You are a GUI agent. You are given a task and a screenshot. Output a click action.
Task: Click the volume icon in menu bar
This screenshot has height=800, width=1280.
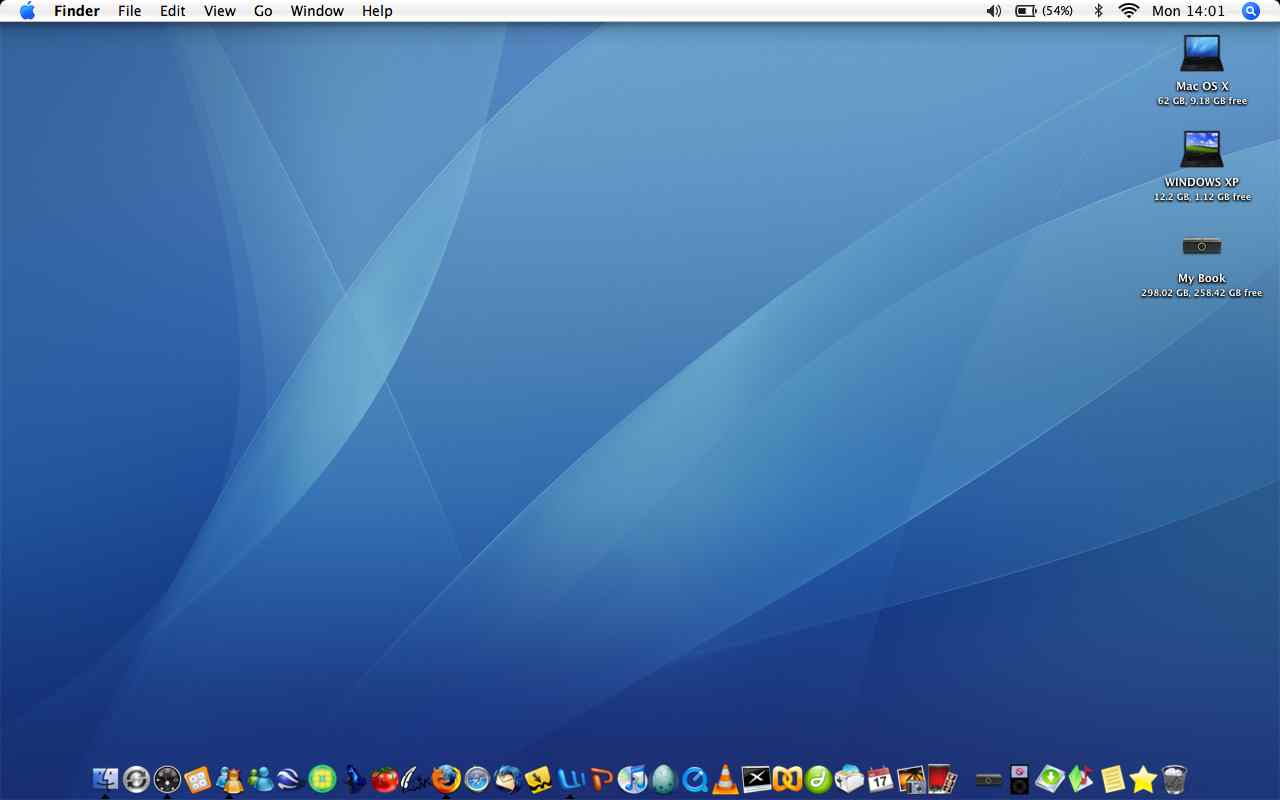point(993,11)
